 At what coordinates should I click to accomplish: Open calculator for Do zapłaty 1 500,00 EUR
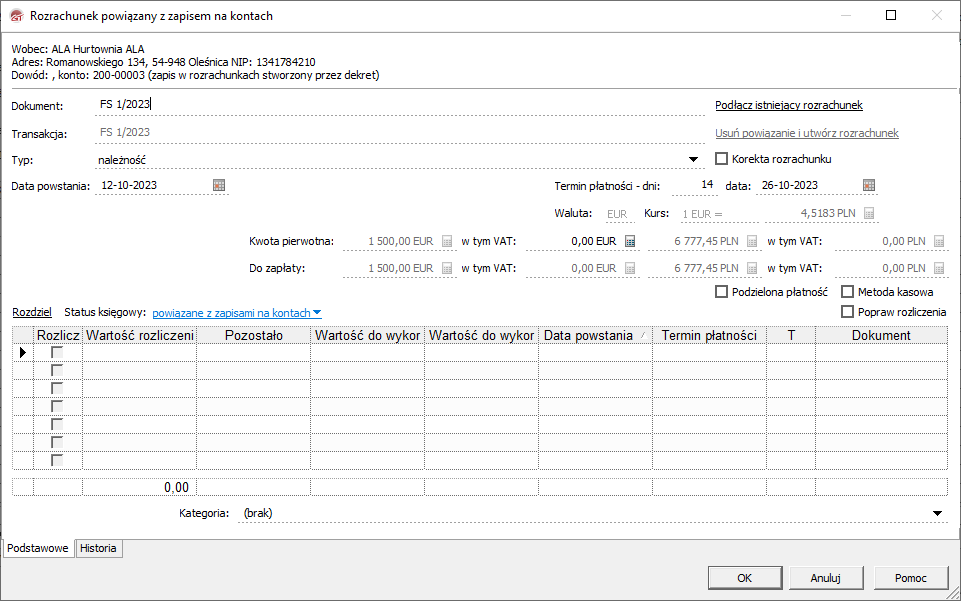(447, 268)
